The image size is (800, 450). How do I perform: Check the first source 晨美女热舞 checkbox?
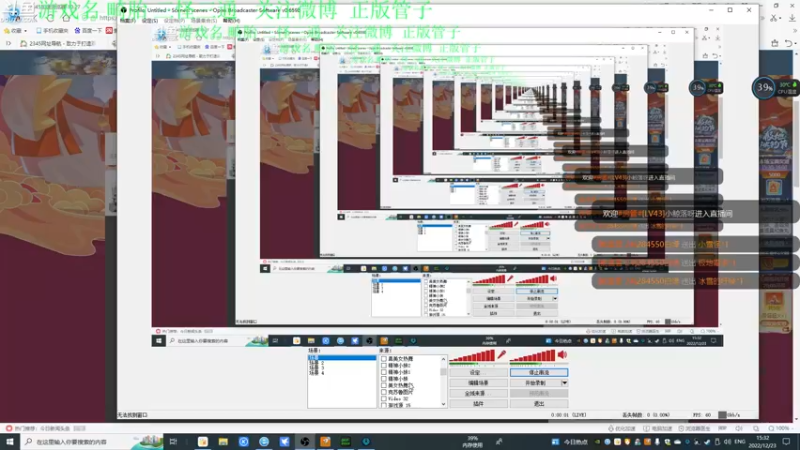pos(384,359)
